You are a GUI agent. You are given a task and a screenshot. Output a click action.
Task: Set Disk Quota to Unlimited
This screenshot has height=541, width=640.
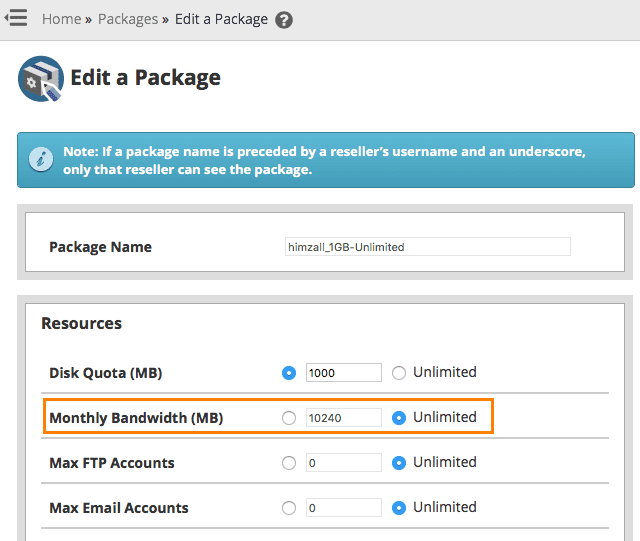coord(399,373)
